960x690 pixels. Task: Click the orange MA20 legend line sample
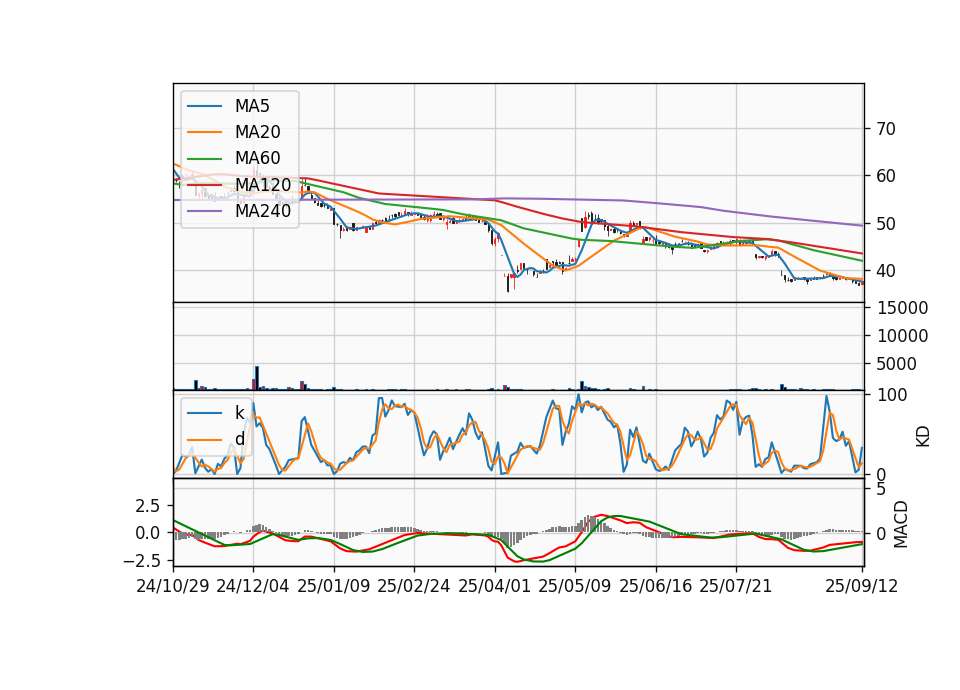(x=205, y=132)
